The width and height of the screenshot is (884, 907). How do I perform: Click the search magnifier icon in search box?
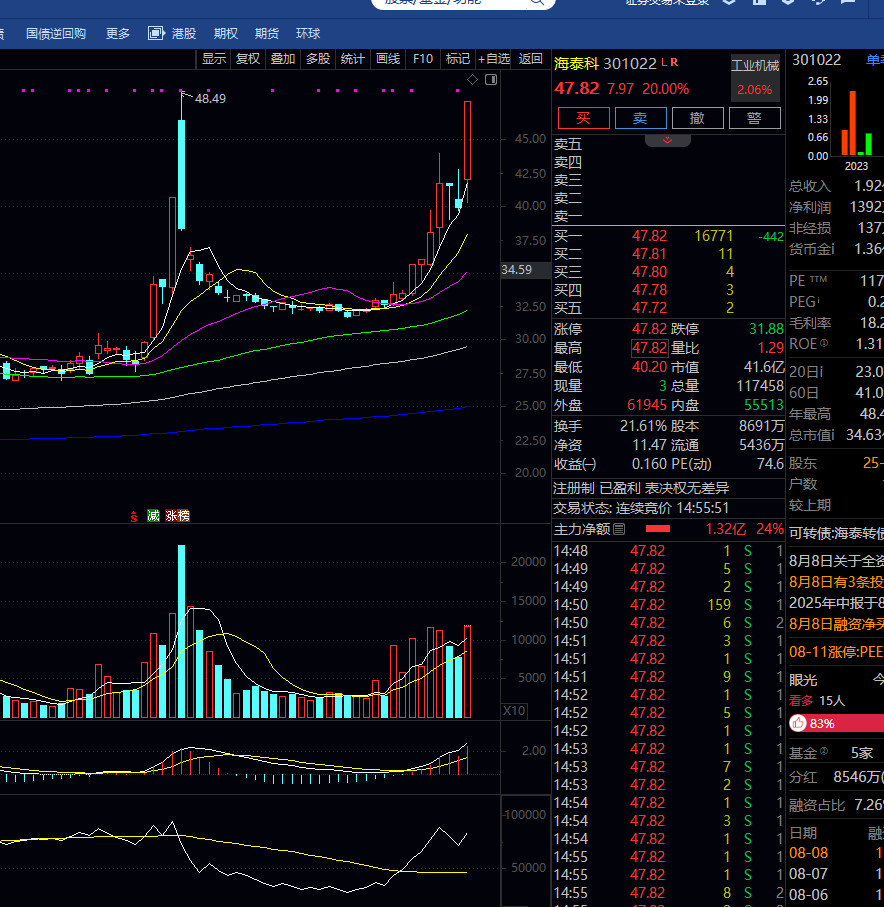coord(537,2)
